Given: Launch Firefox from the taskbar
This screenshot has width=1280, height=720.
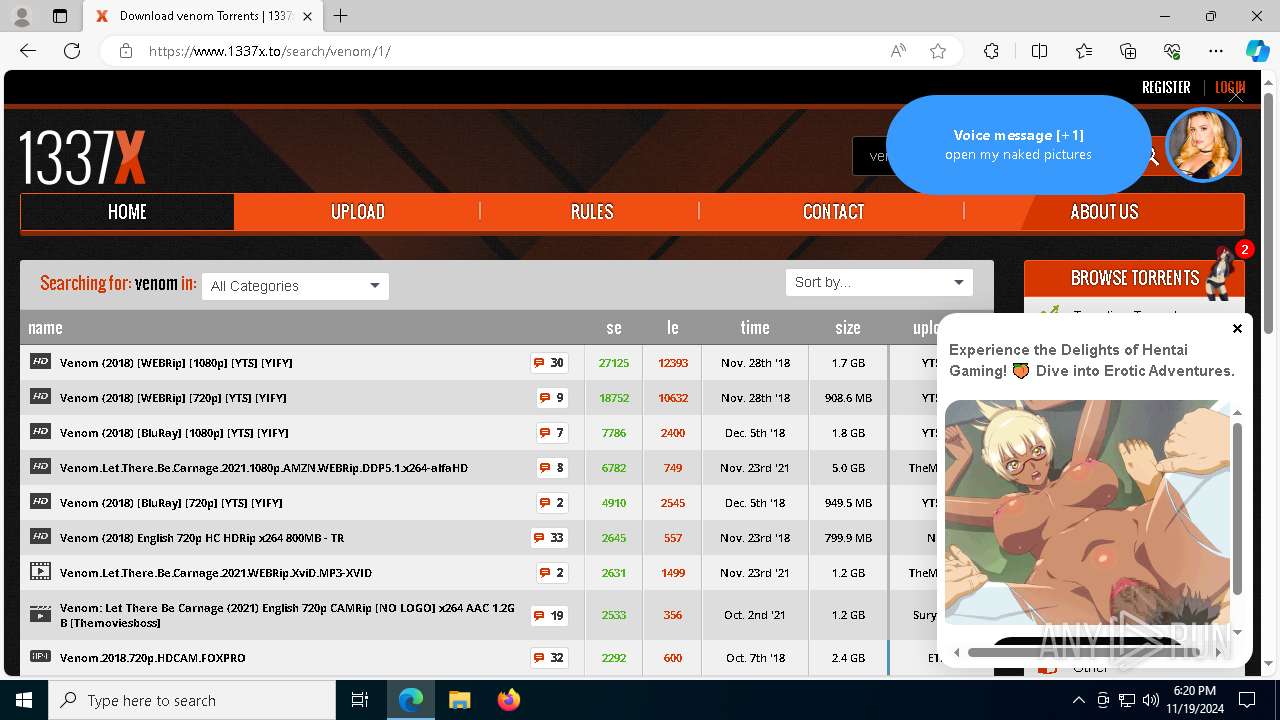Looking at the screenshot, I should [x=508, y=700].
